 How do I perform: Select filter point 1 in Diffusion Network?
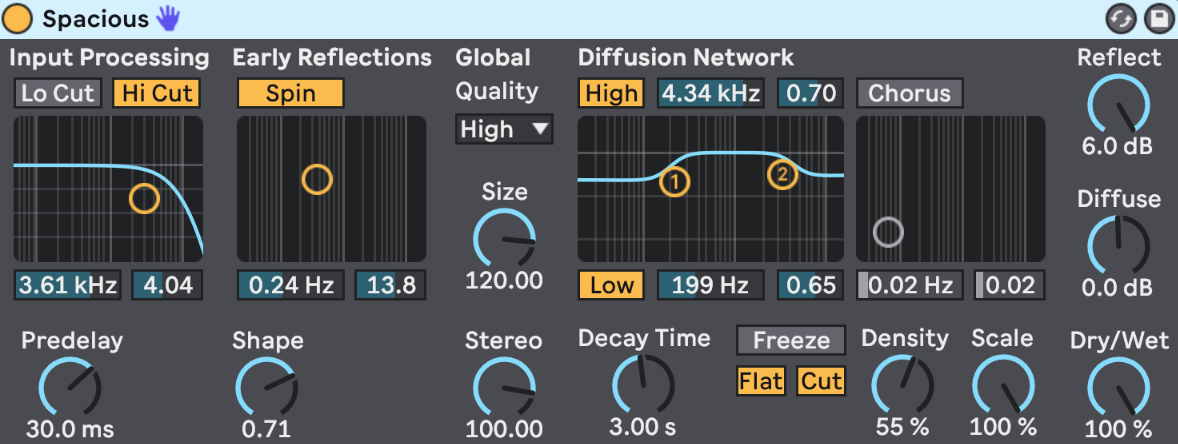point(675,180)
